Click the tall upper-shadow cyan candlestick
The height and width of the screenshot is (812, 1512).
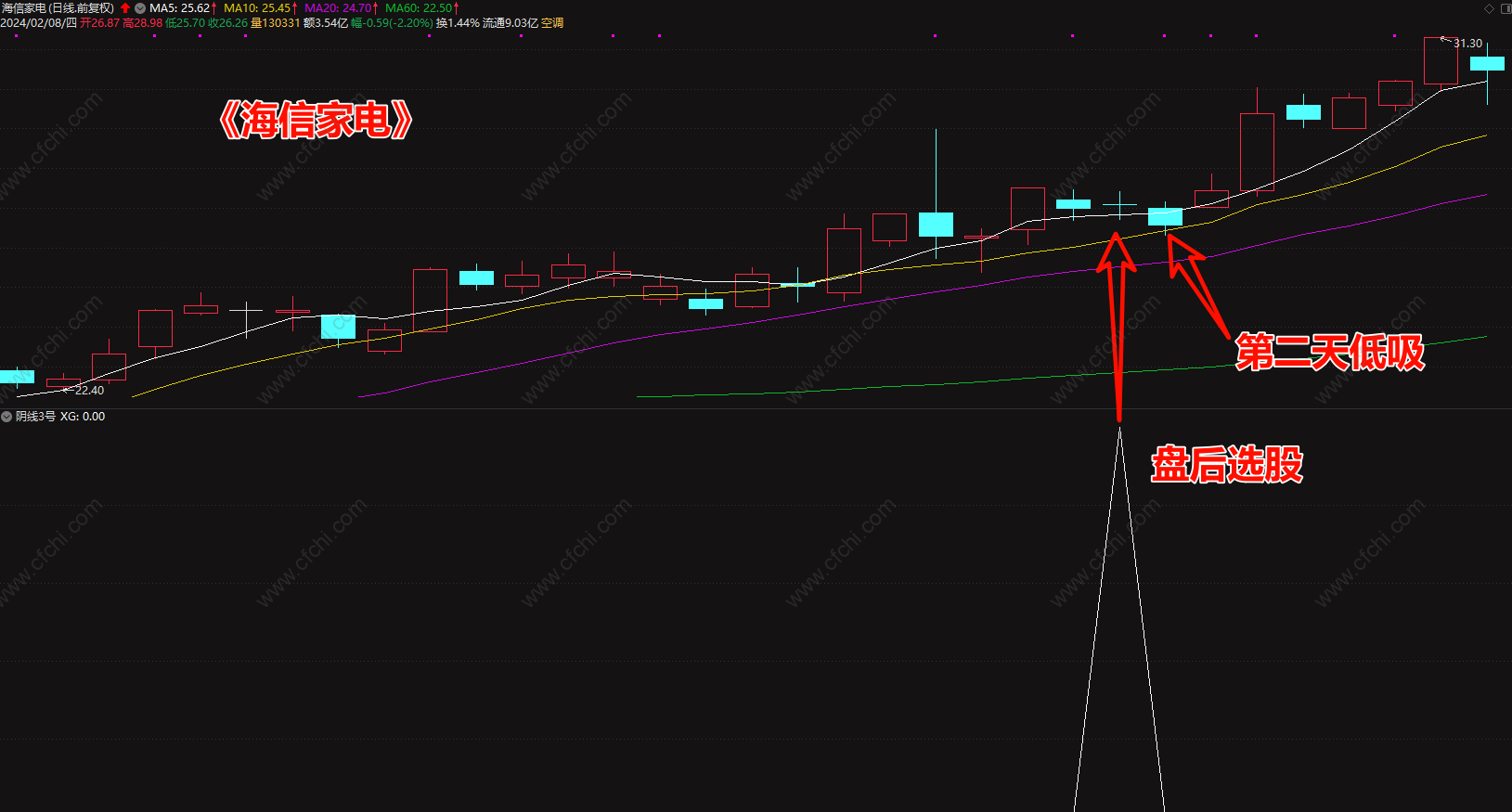point(936,224)
